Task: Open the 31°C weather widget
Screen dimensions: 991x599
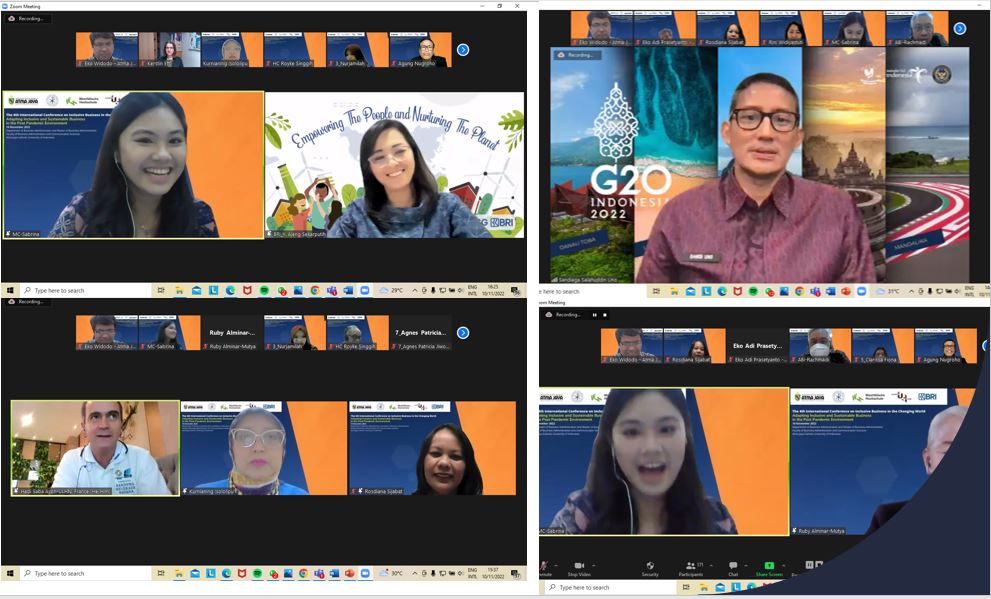Action: [x=888, y=291]
